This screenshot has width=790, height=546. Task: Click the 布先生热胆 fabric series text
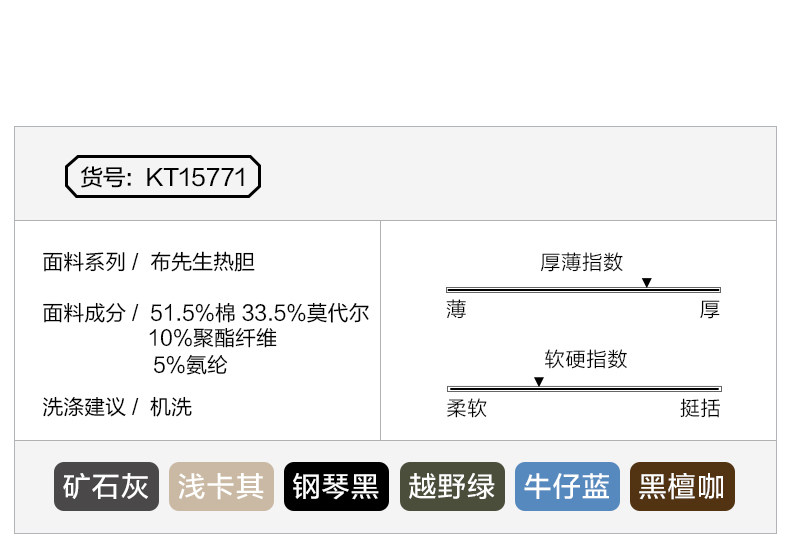pyautogui.click(x=202, y=262)
